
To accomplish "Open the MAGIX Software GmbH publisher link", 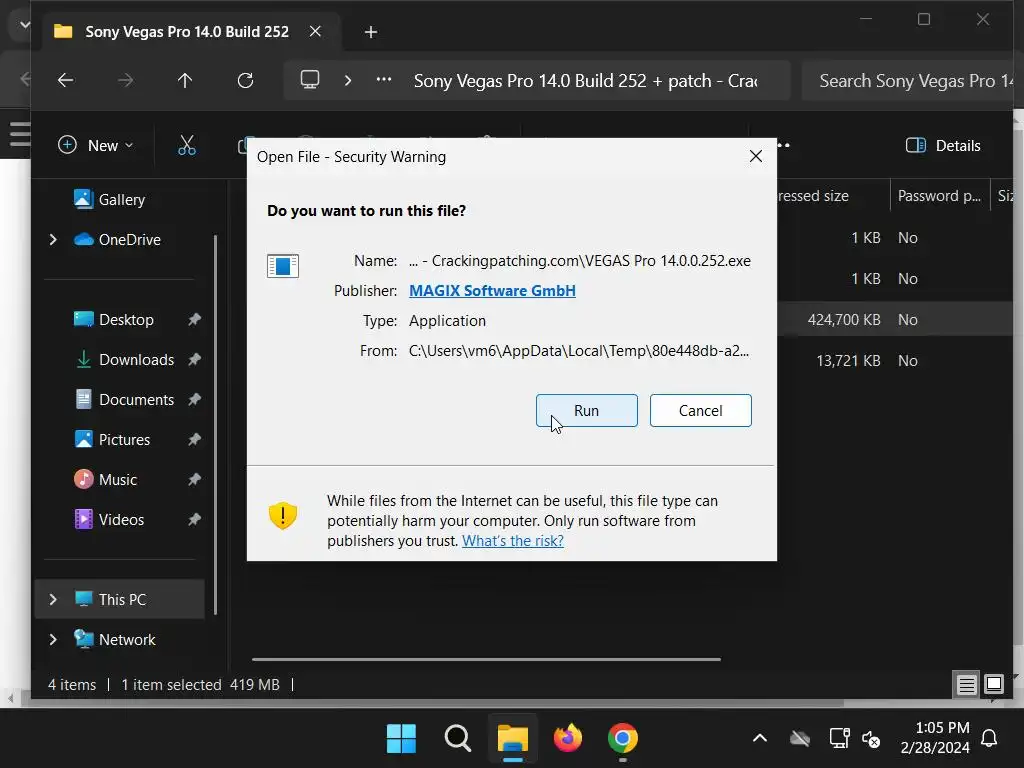I will (x=492, y=291).
